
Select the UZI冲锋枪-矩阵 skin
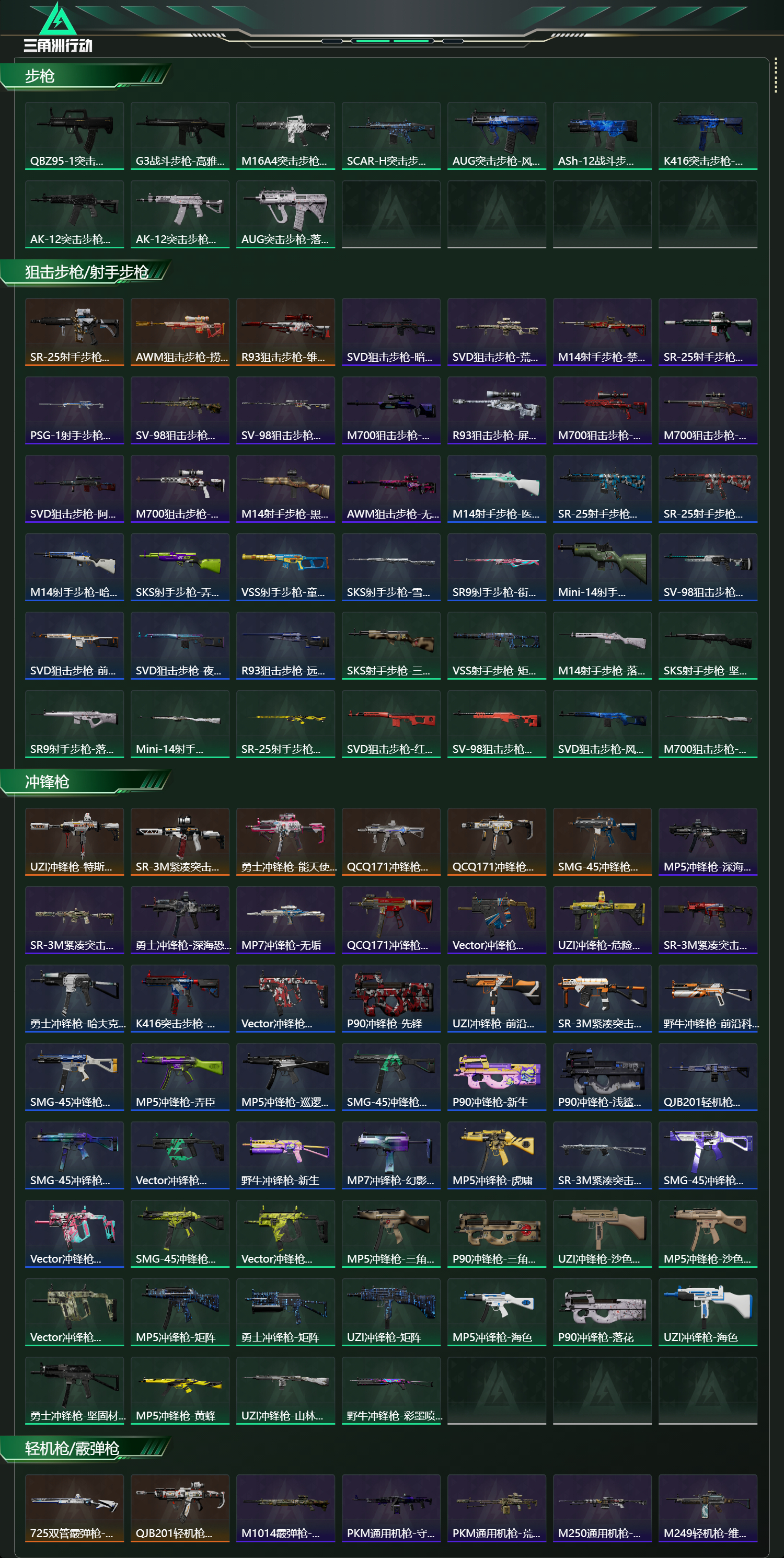coord(391,1311)
